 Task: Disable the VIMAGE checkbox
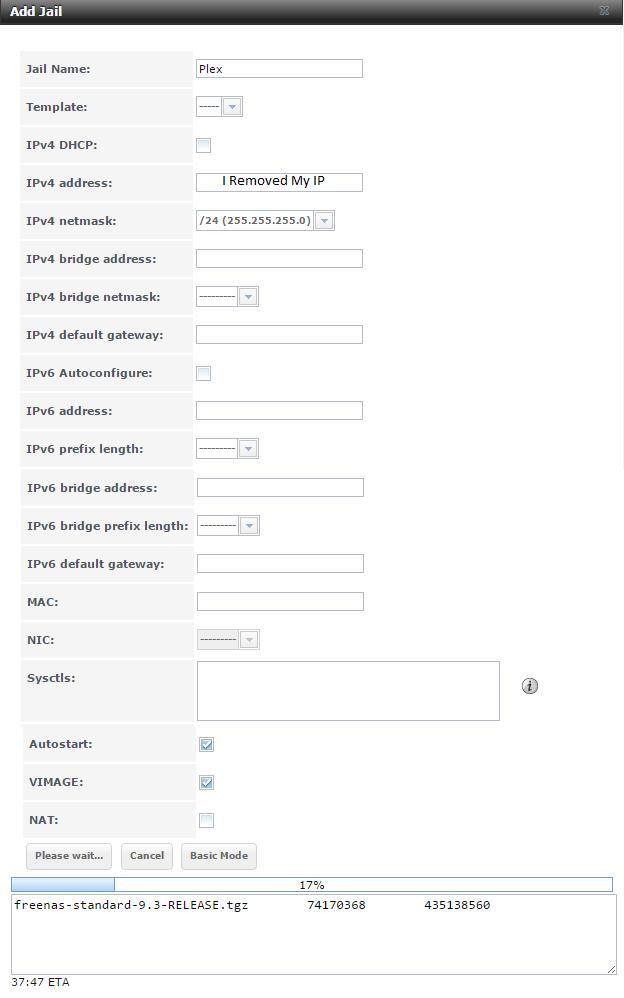(206, 782)
